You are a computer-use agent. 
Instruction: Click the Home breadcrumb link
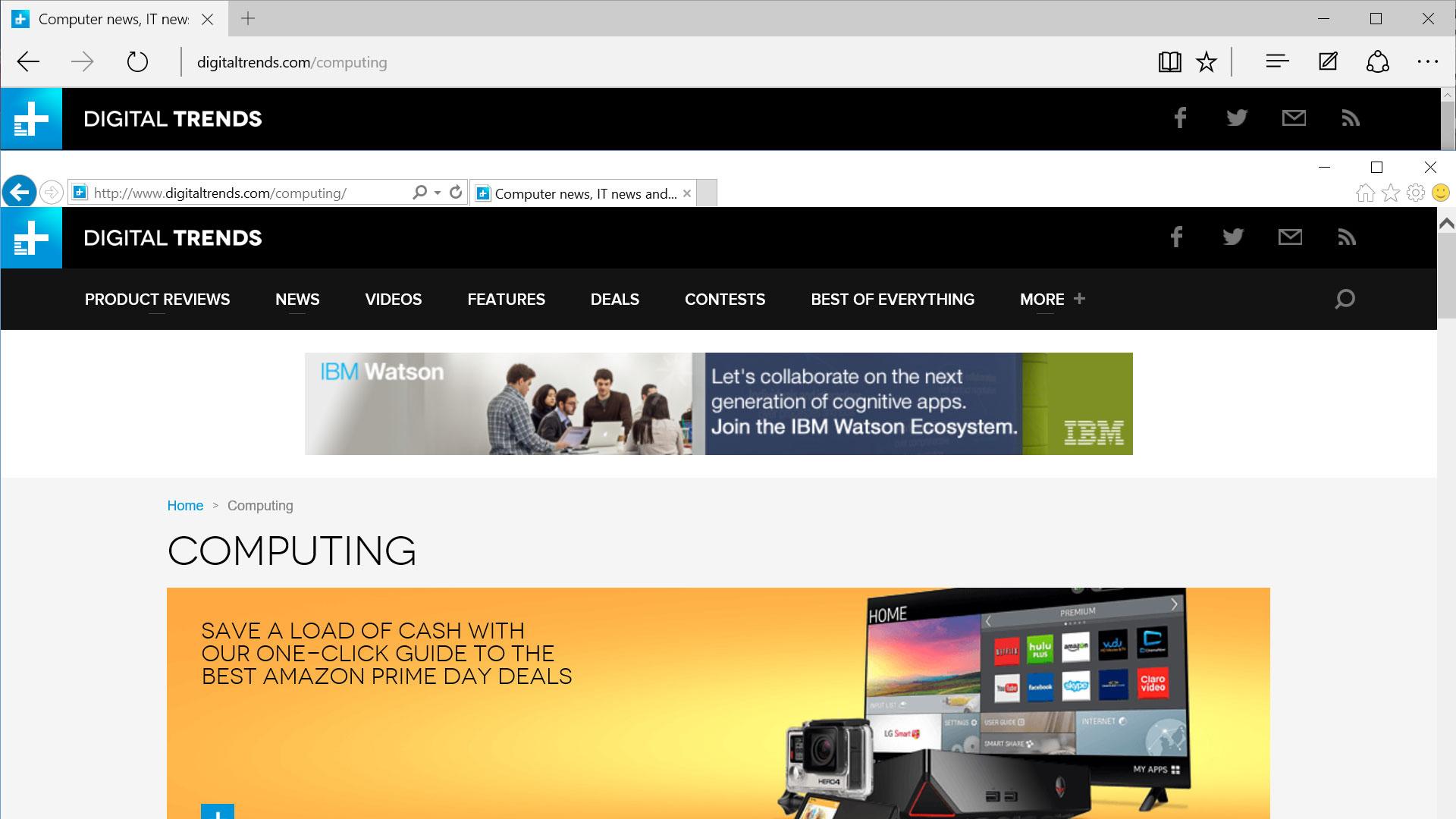pyautogui.click(x=184, y=505)
